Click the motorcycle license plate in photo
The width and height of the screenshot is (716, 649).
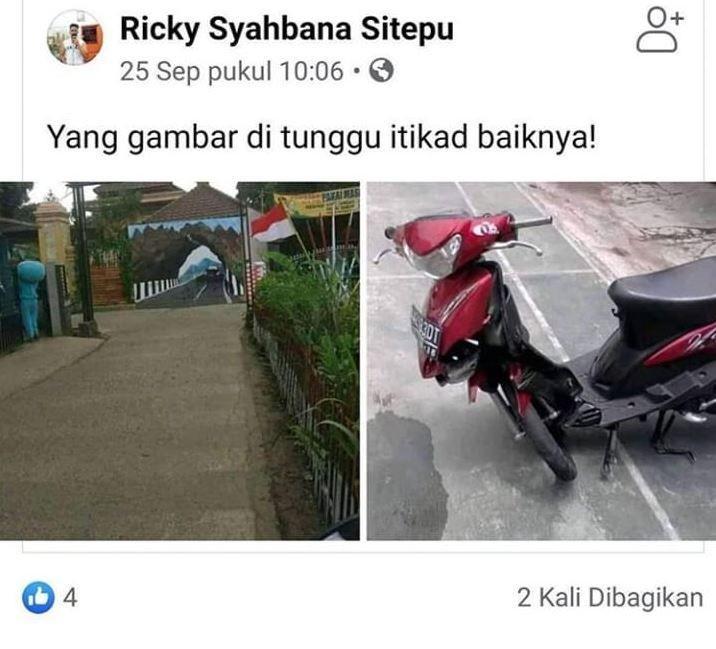pos(426,332)
